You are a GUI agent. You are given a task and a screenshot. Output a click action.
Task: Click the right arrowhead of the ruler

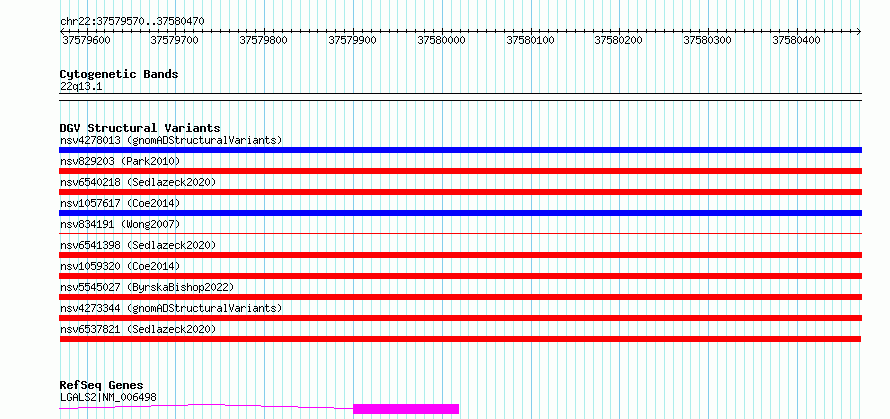[x=859, y=31]
